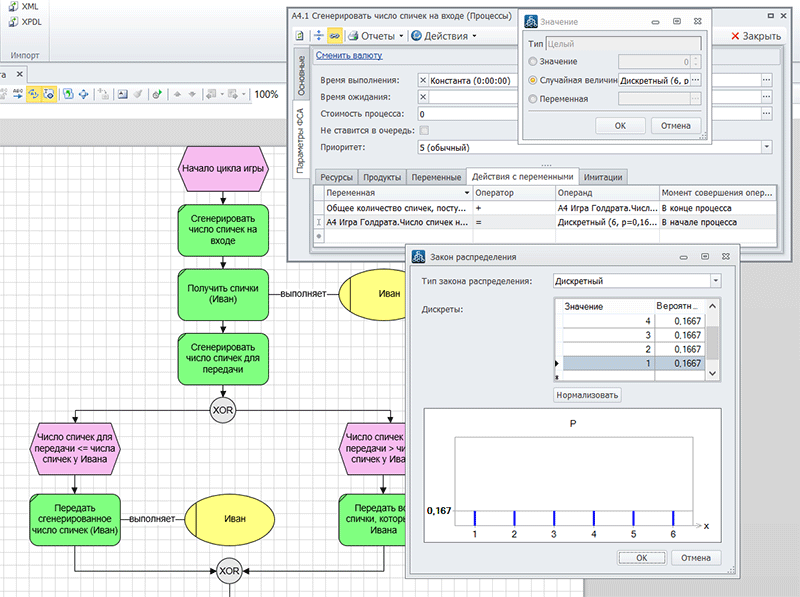Clear the Время выполнения field with X icon
The image size is (800, 597).
tap(424, 80)
